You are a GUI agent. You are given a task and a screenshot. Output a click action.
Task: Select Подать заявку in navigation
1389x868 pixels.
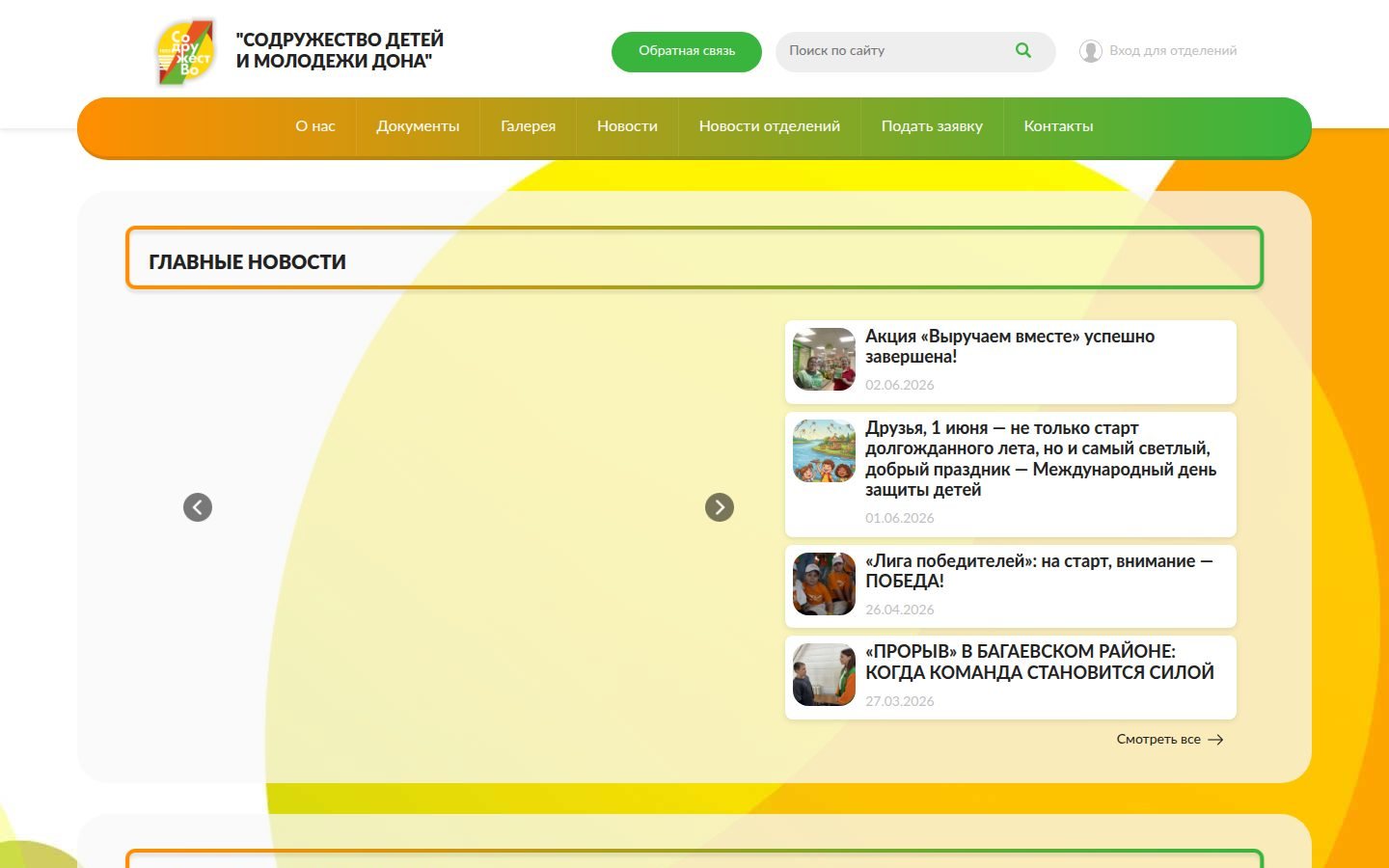pyautogui.click(x=932, y=126)
